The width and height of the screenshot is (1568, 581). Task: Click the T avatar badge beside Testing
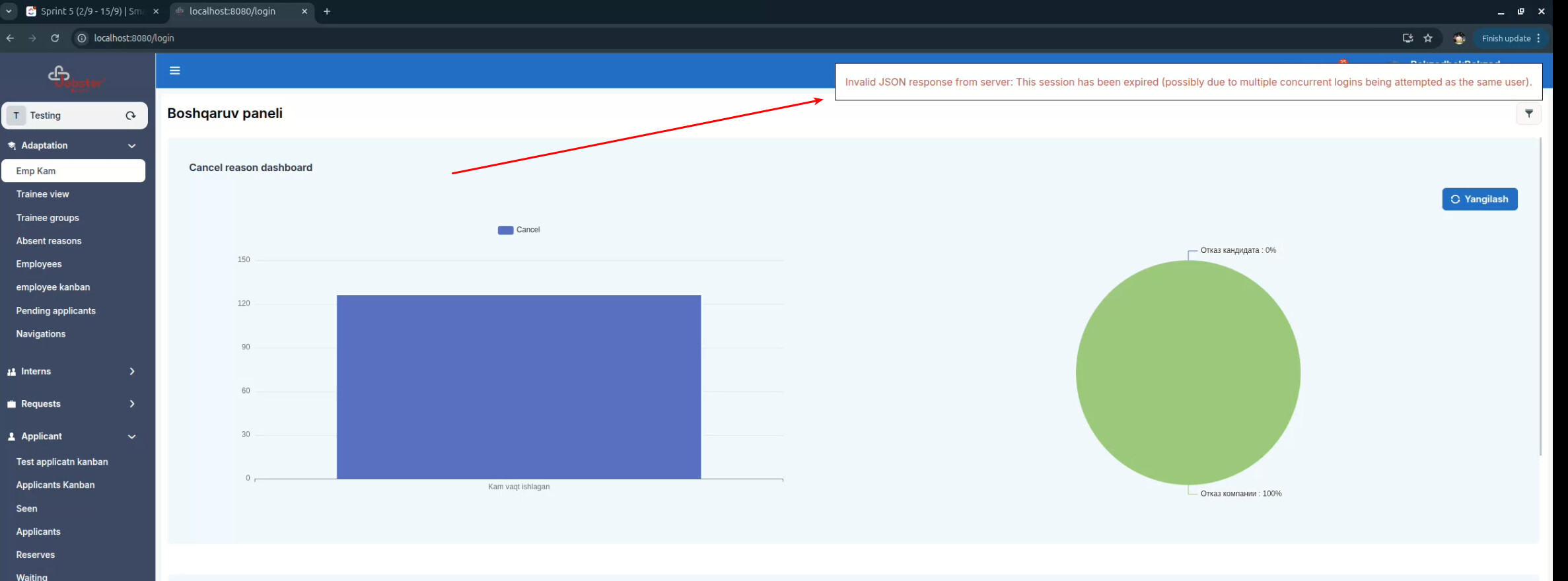pos(17,116)
